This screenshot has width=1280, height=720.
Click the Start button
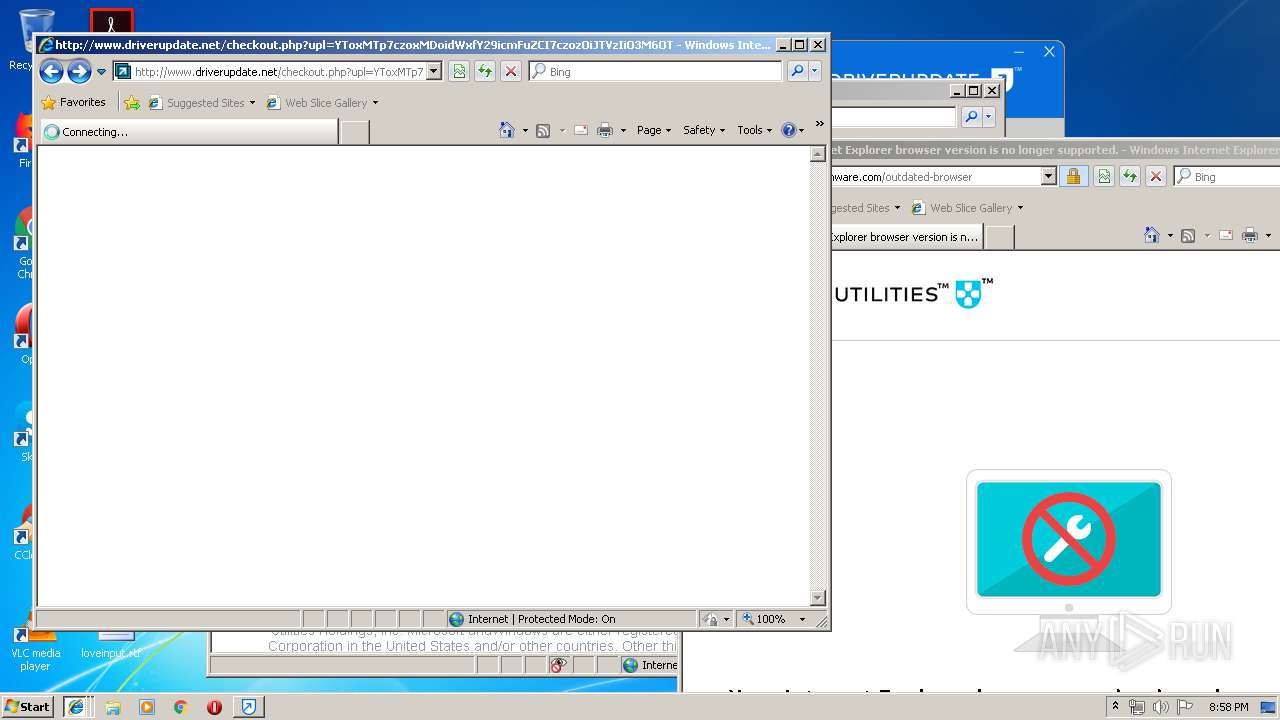click(x=27, y=706)
